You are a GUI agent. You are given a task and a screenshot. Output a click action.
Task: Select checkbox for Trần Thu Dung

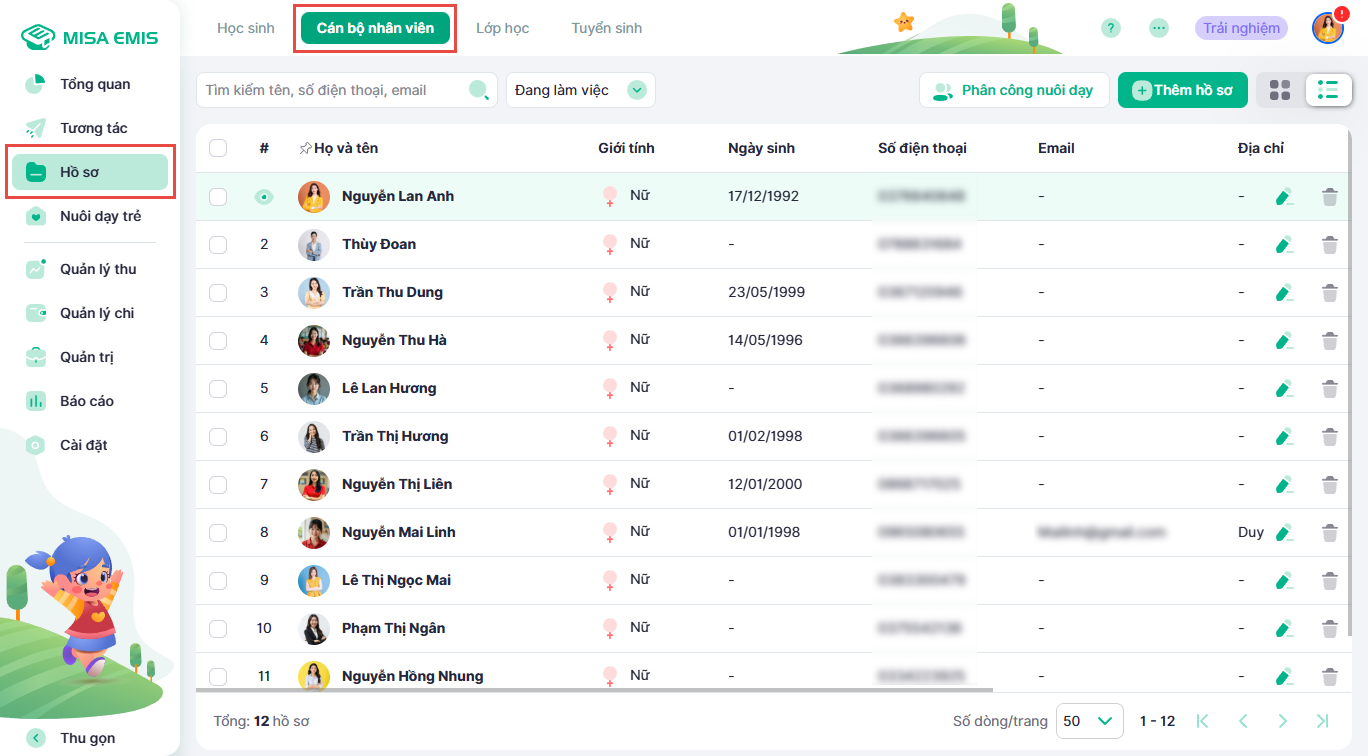coord(218,293)
